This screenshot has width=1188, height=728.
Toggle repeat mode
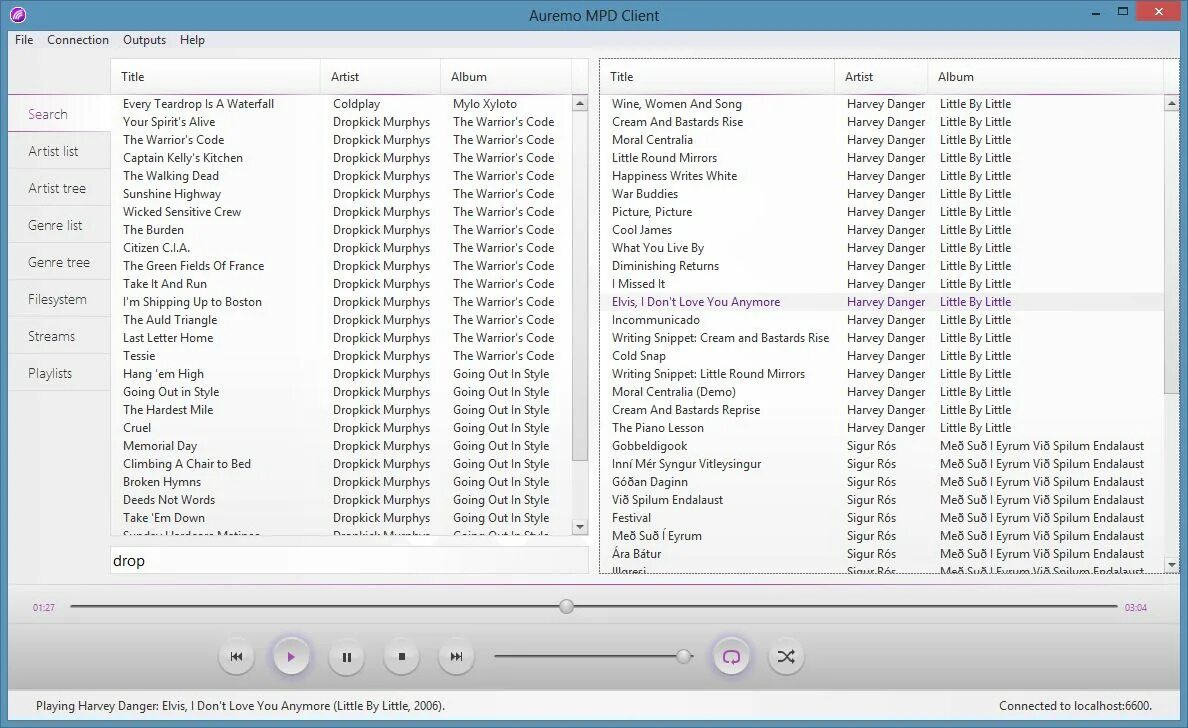pos(731,657)
